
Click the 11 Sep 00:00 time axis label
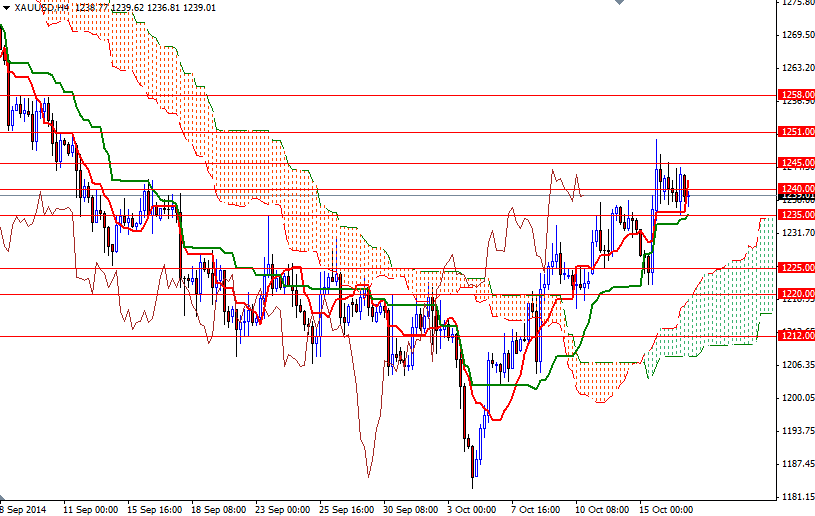tap(90, 509)
